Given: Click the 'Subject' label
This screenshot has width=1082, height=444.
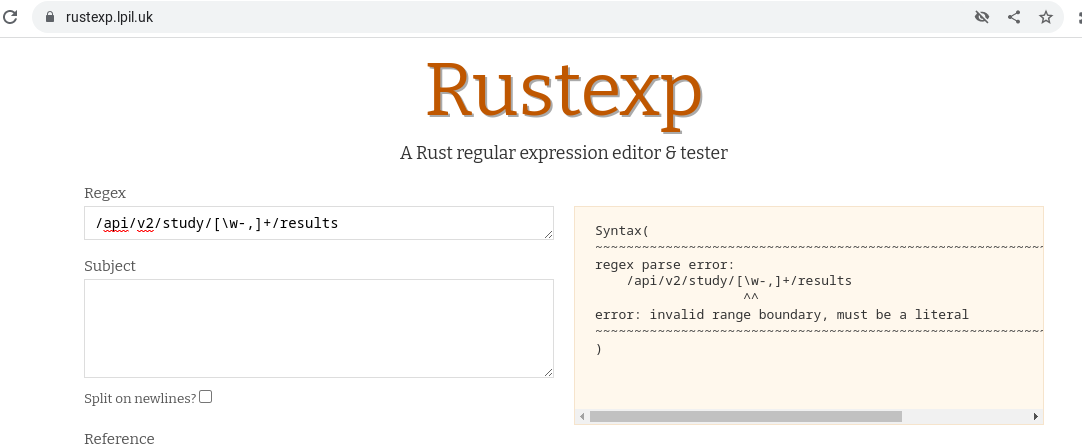Looking at the screenshot, I should [110, 267].
